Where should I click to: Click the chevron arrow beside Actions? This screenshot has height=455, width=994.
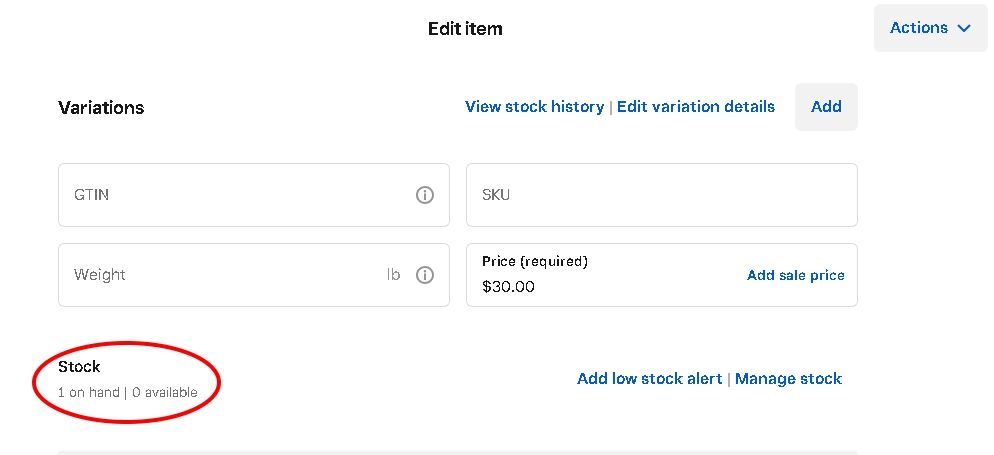pos(964,29)
